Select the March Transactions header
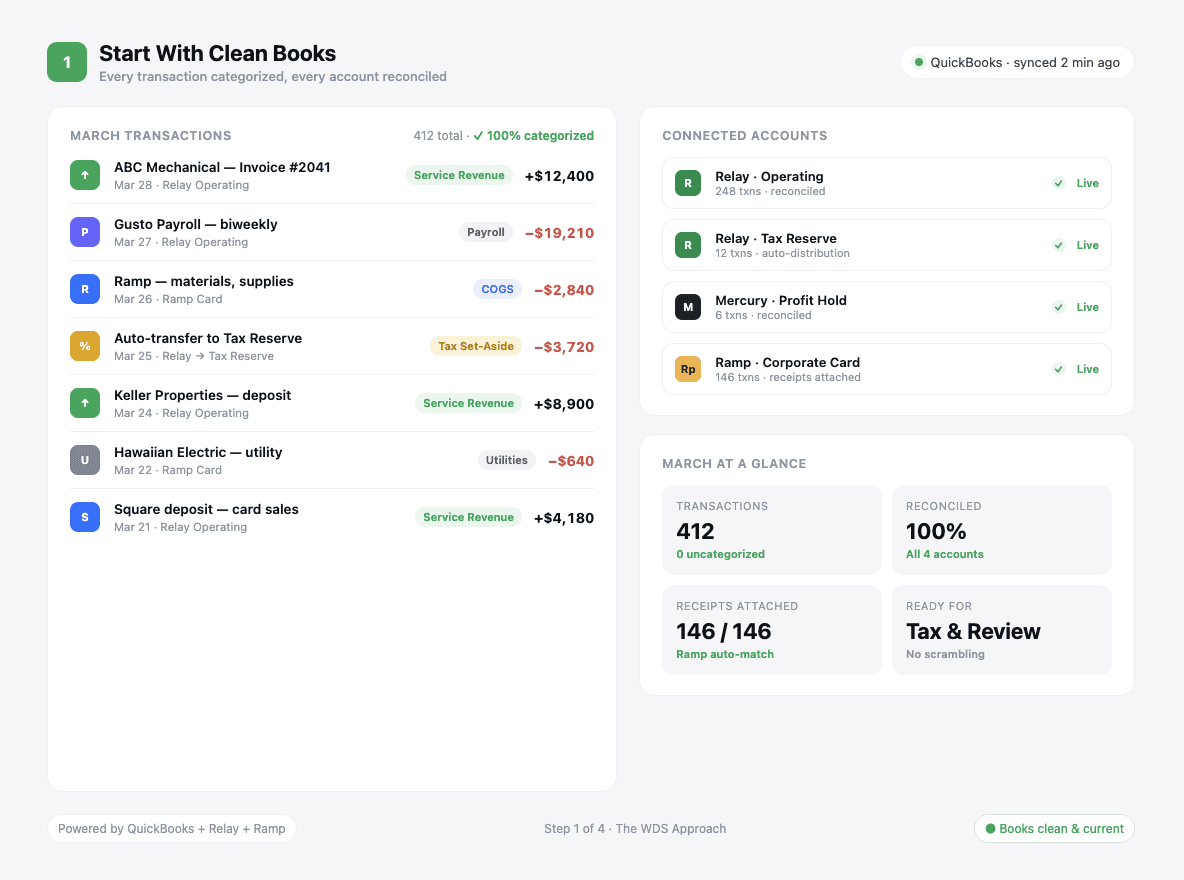The width and height of the screenshot is (1184, 880). [150, 135]
